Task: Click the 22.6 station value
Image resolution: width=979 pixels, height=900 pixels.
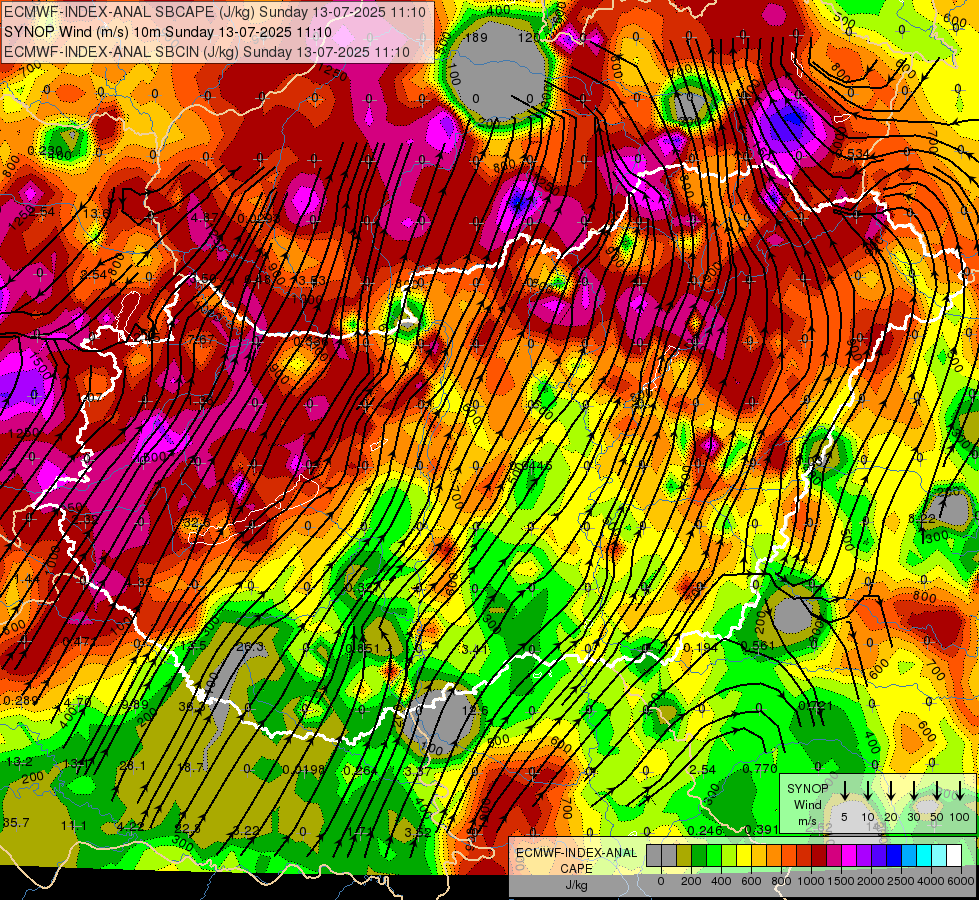Action: coord(187,828)
